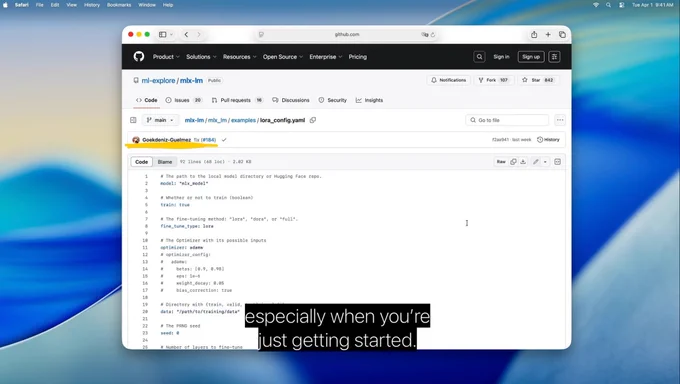Screen dimensions: 680x384
Task: Click the Wi-Fi icon in the menu bar
Action: tap(596, 5)
